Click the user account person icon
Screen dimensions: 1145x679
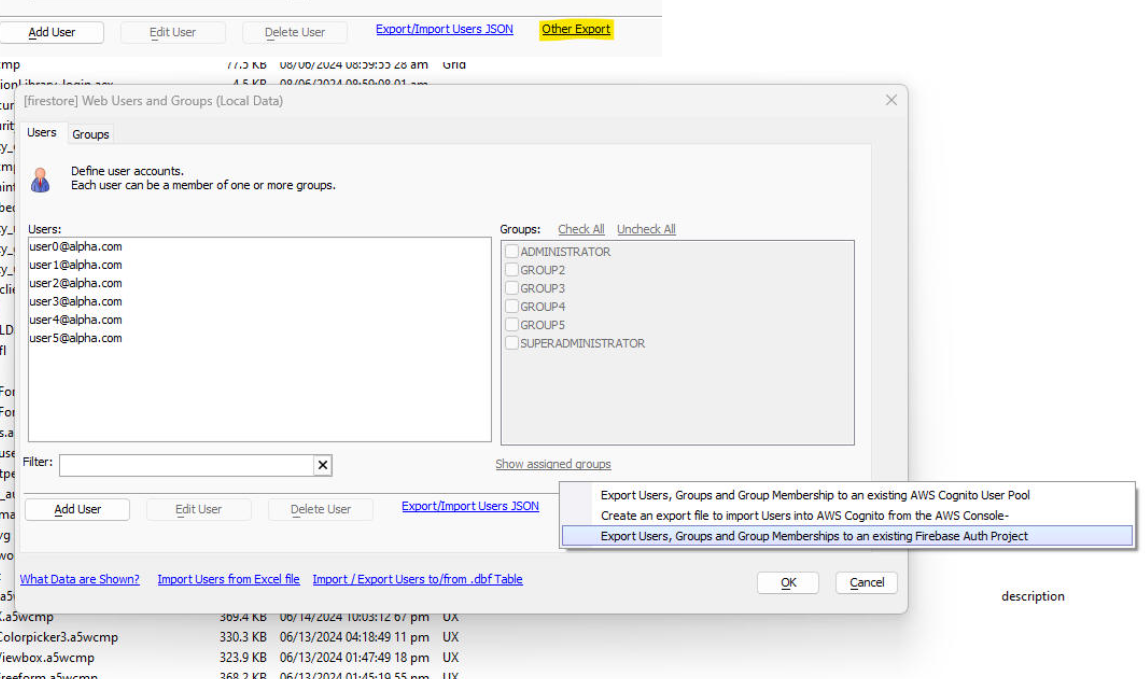[40, 179]
